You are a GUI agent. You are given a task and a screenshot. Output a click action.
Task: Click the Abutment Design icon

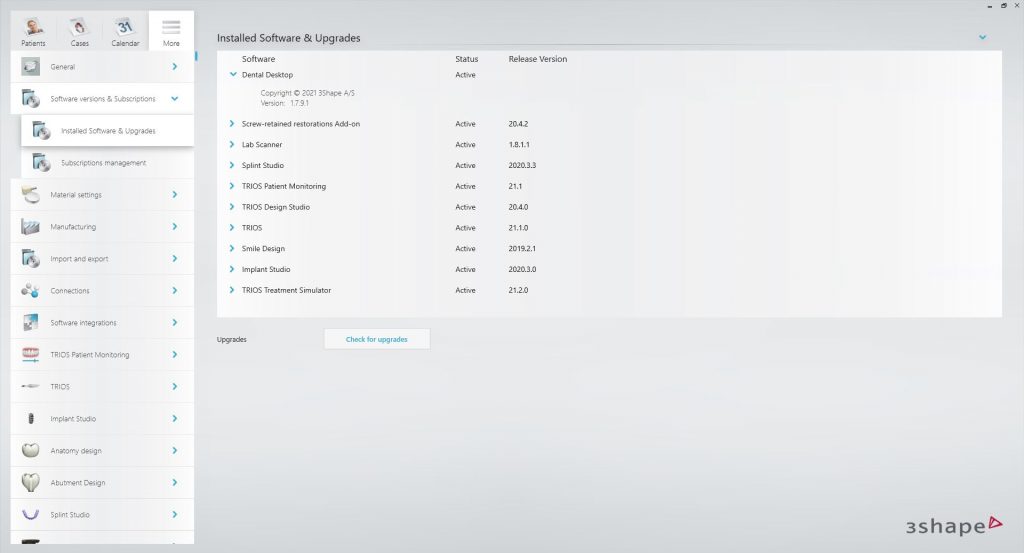pyautogui.click(x=31, y=483)
